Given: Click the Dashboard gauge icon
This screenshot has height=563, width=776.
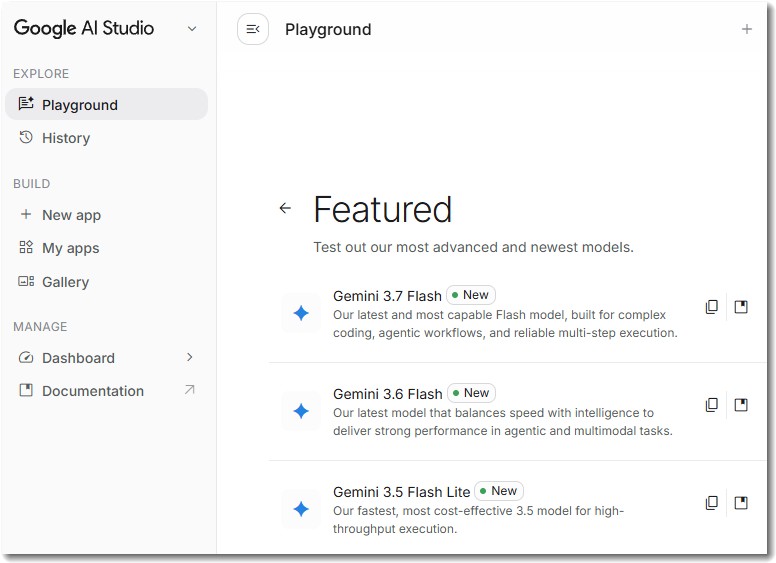Looking at the screenshot, I should pos(26,357).
